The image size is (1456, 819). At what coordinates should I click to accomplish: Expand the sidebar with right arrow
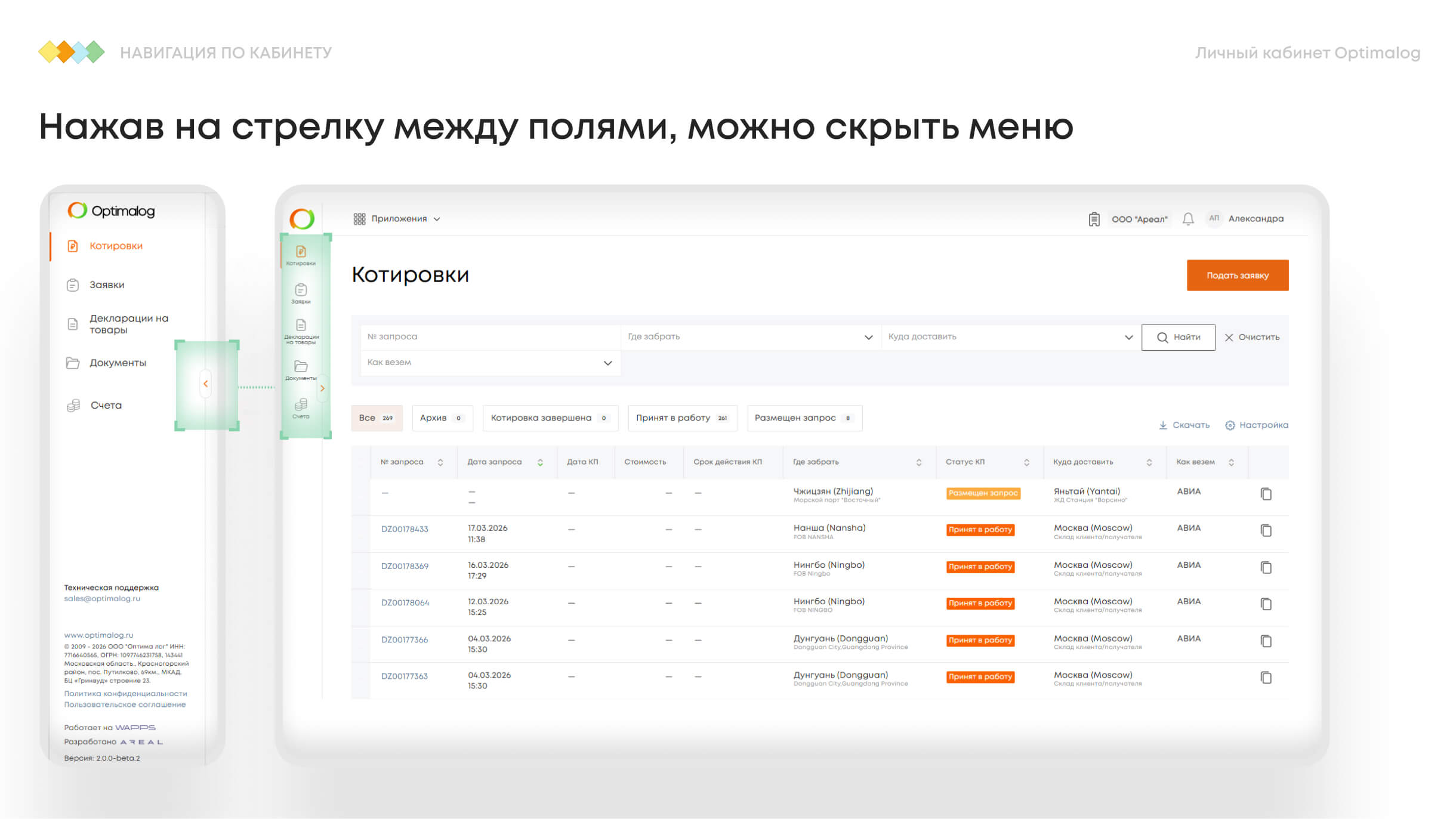click(x=322, y=388)
